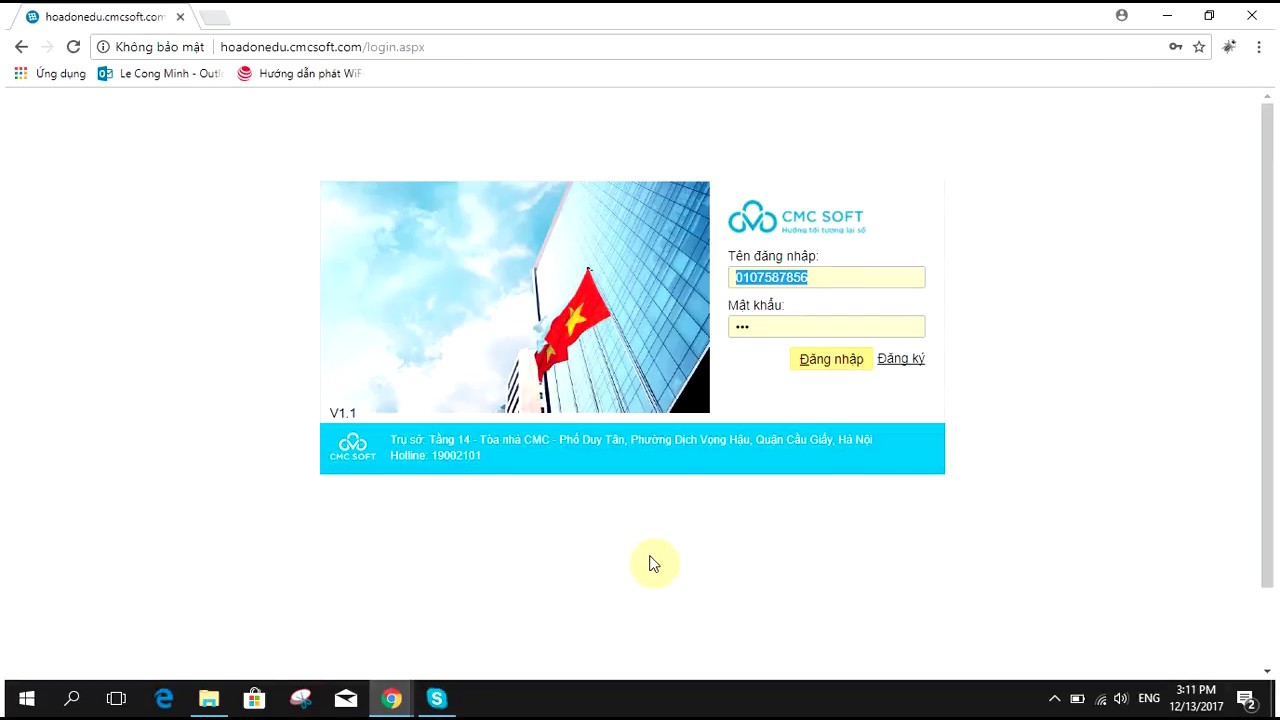1280x720 pixels.
Task: Click the V1.1 version label
Action: tap(343, 413)
